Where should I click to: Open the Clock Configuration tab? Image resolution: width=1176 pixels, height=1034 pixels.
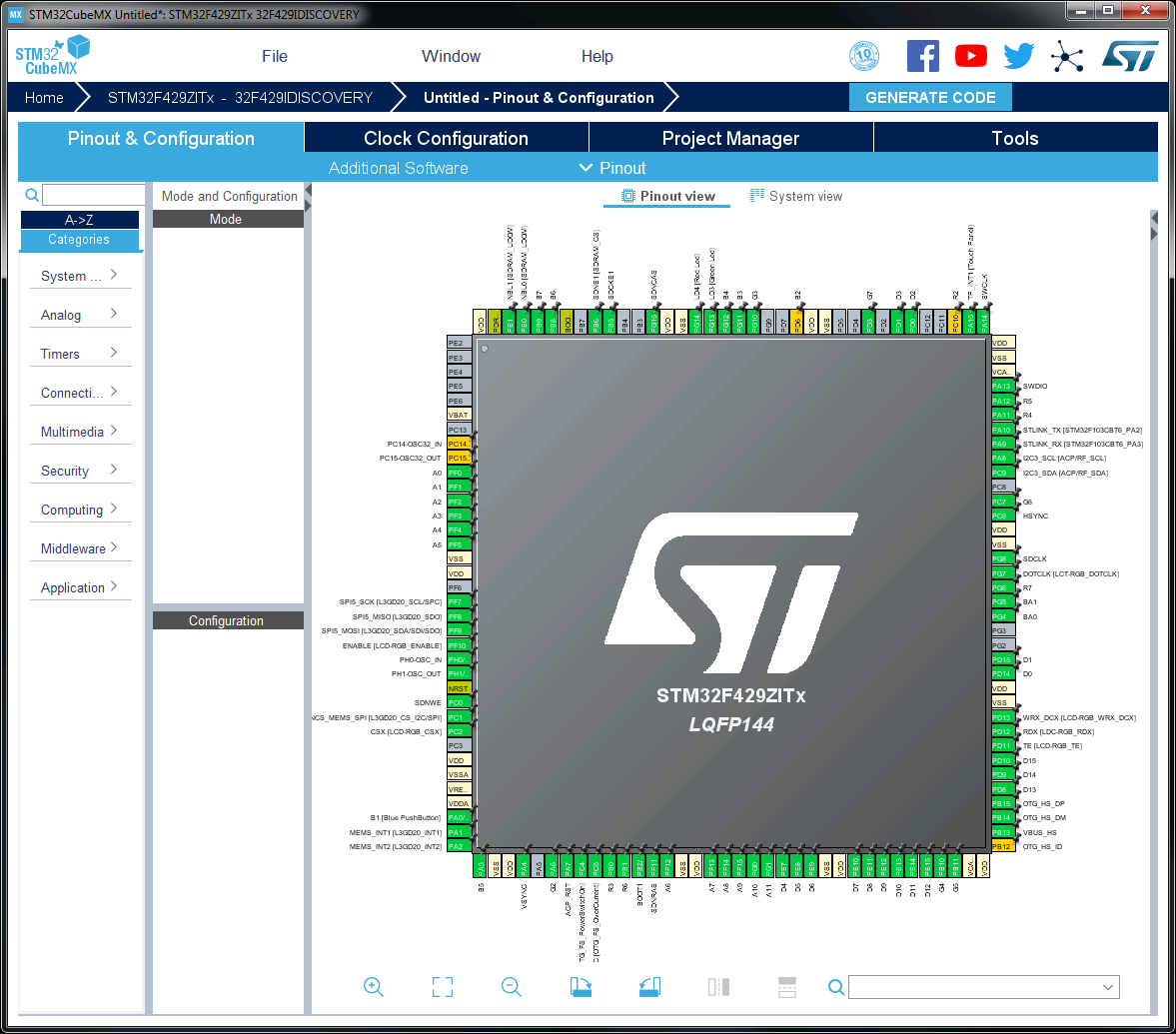tap(446, 138)
